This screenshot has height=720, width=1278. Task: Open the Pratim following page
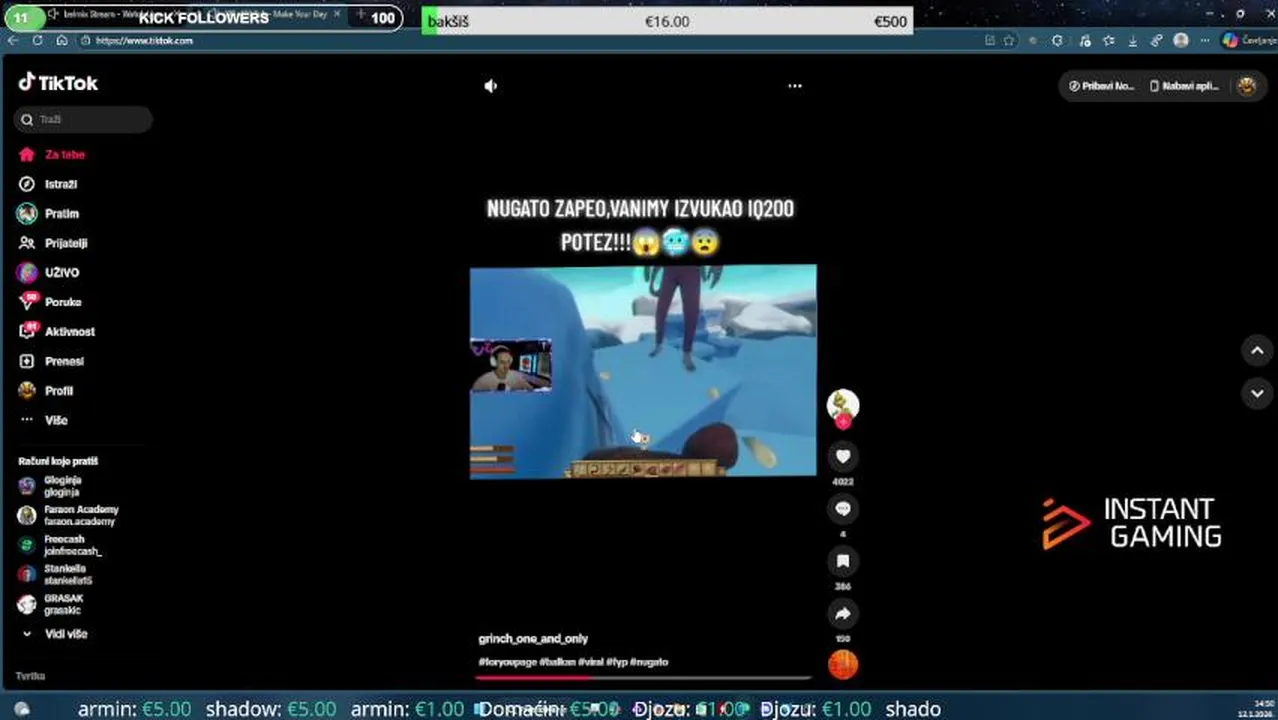pos(49,214)
